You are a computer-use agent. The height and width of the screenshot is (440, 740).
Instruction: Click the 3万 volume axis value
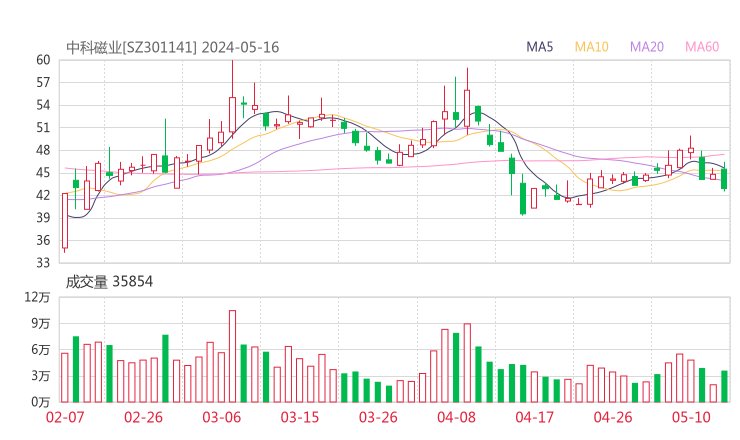click(41, 376)
